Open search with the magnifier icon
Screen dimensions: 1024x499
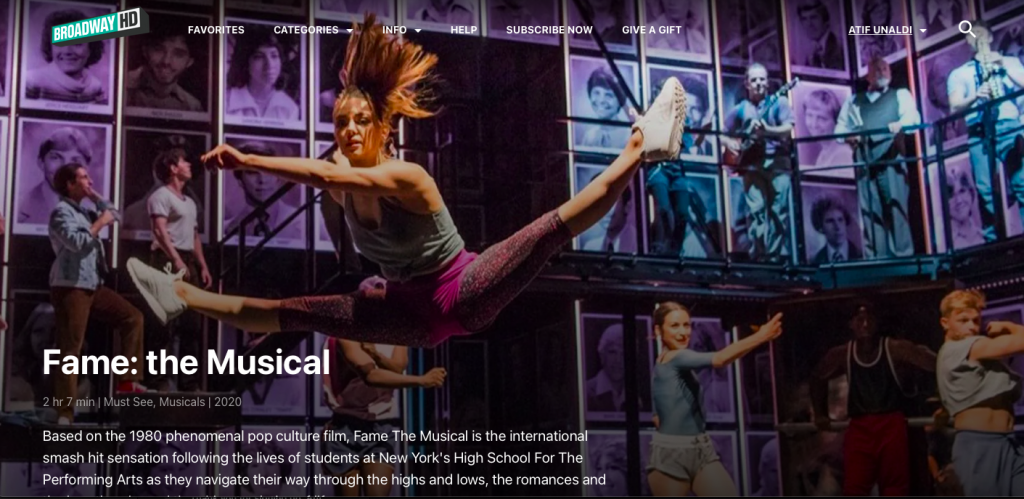[x=967, y=29]
